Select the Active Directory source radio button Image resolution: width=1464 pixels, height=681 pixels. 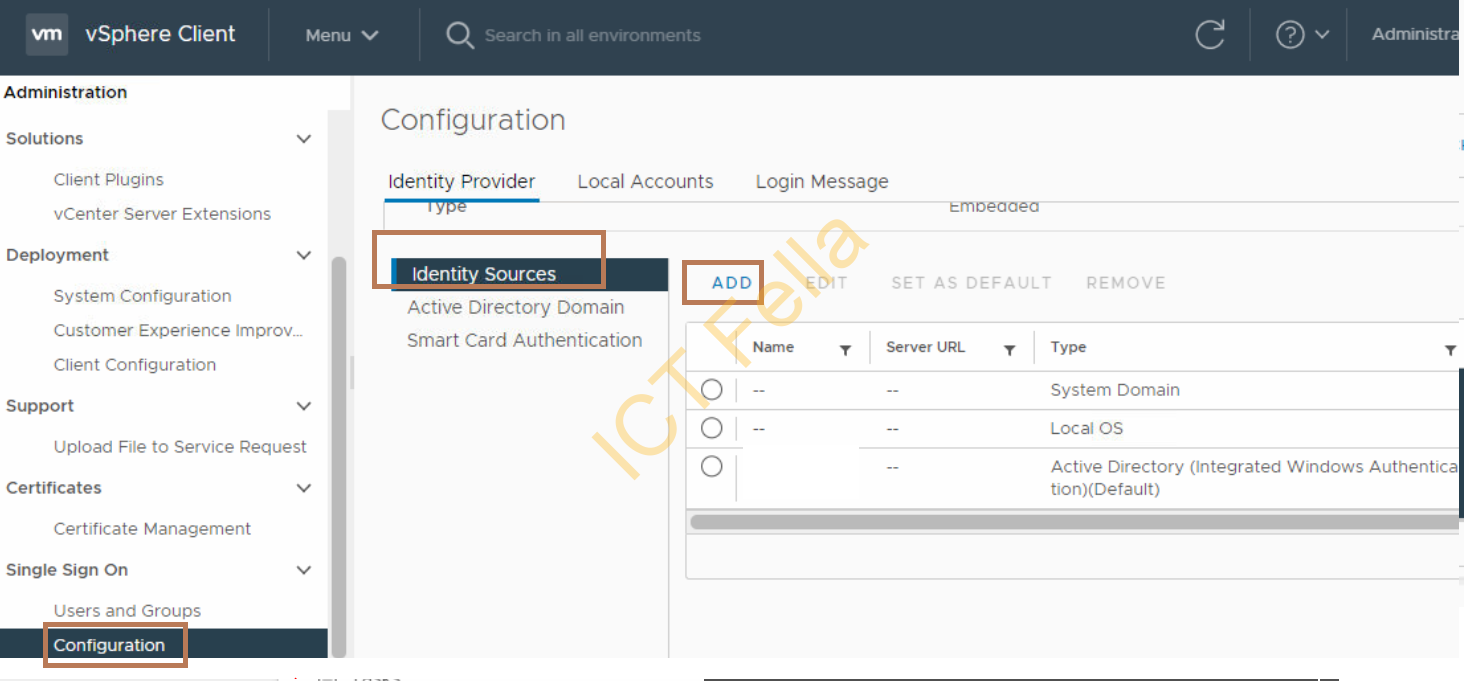[x=711, y=466]
